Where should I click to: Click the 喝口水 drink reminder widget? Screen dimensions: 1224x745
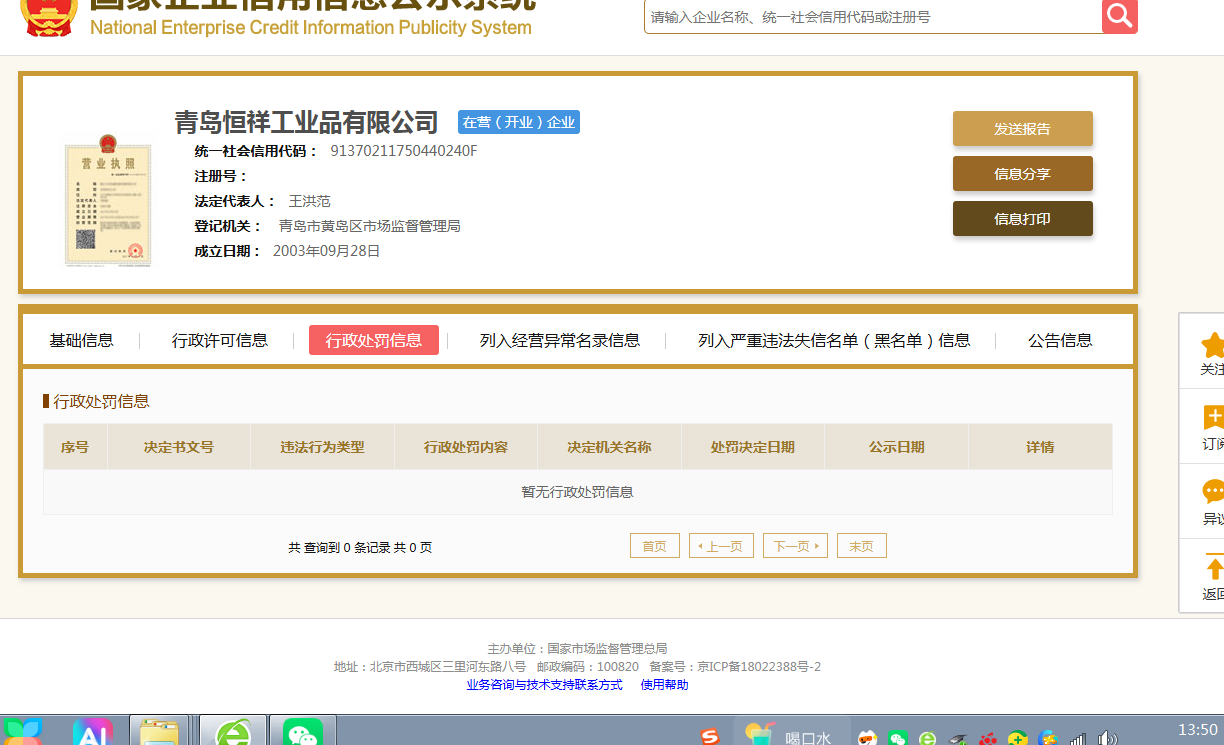(x=791, y=733)
